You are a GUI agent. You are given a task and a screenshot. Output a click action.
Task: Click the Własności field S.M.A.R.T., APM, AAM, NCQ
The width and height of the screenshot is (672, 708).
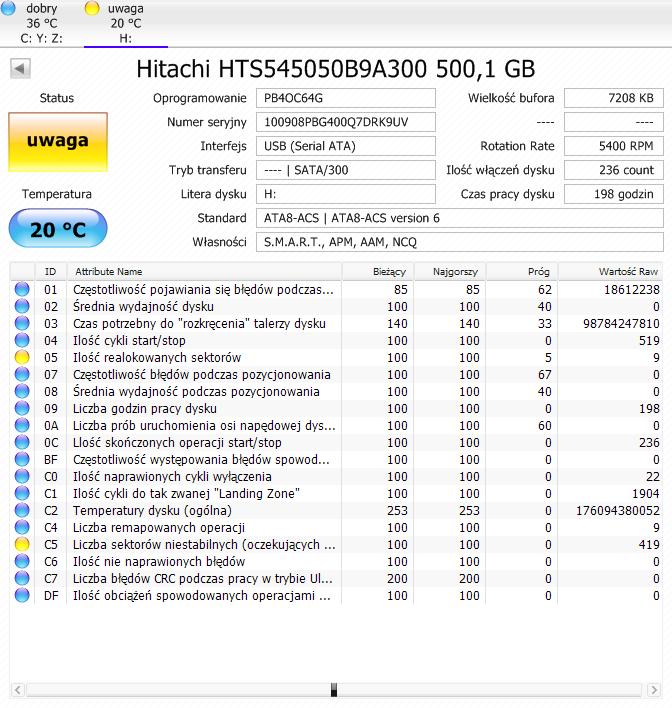[x=460, y=242]
